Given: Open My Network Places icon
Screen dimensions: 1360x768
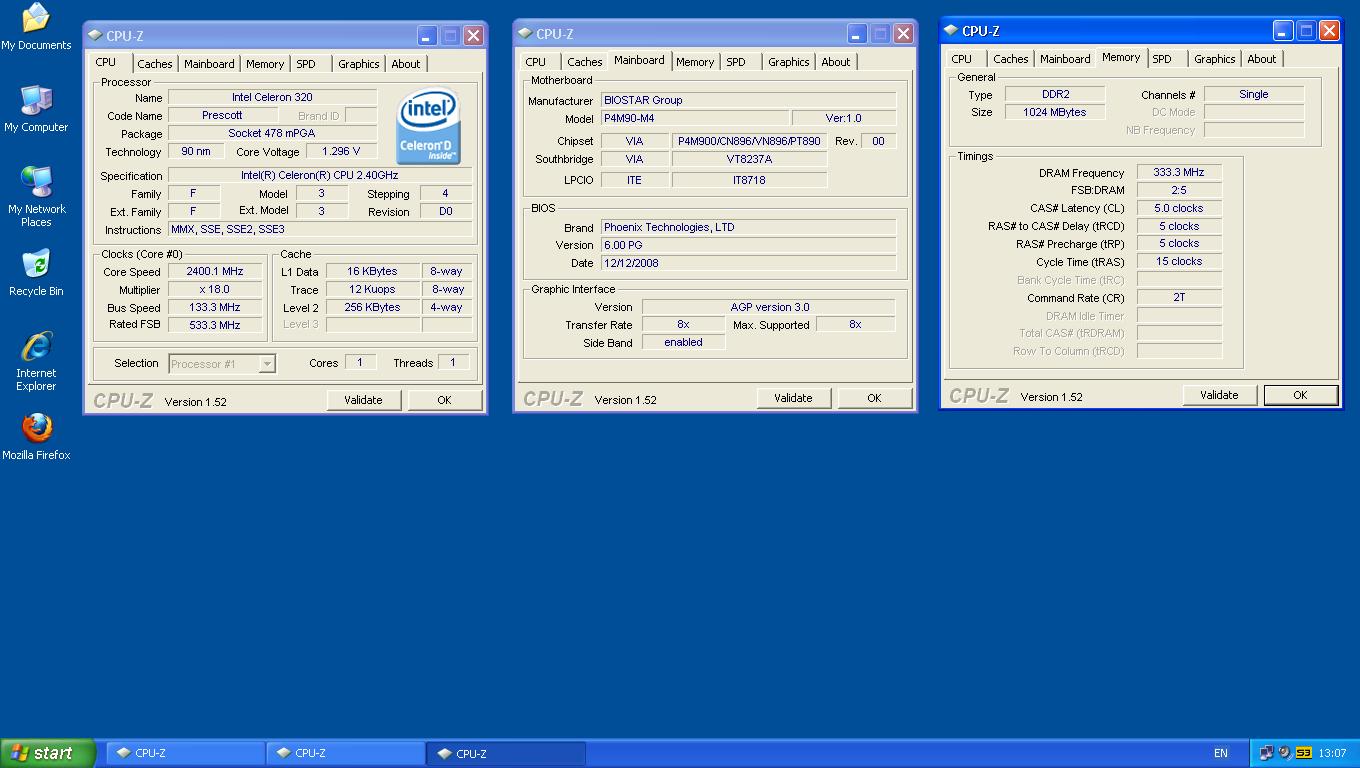Looking at the screenshot, I should [36, 184].
